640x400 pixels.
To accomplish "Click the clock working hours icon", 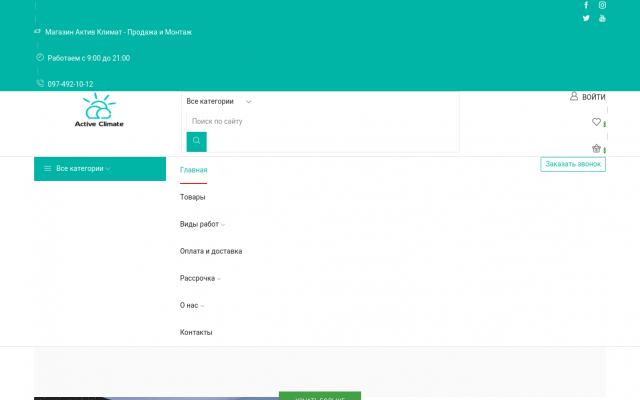I will tap(40, 58).
